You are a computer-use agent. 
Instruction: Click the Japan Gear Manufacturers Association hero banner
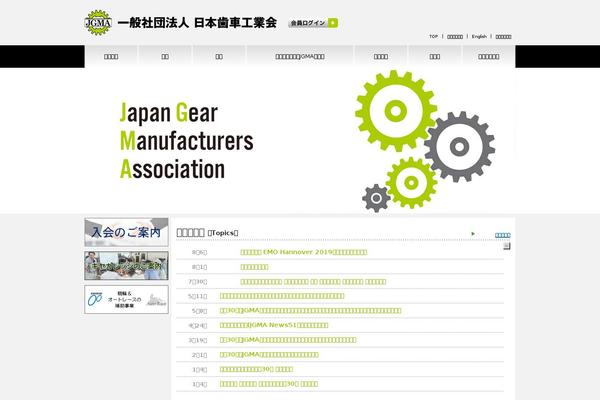coord(300,140)
